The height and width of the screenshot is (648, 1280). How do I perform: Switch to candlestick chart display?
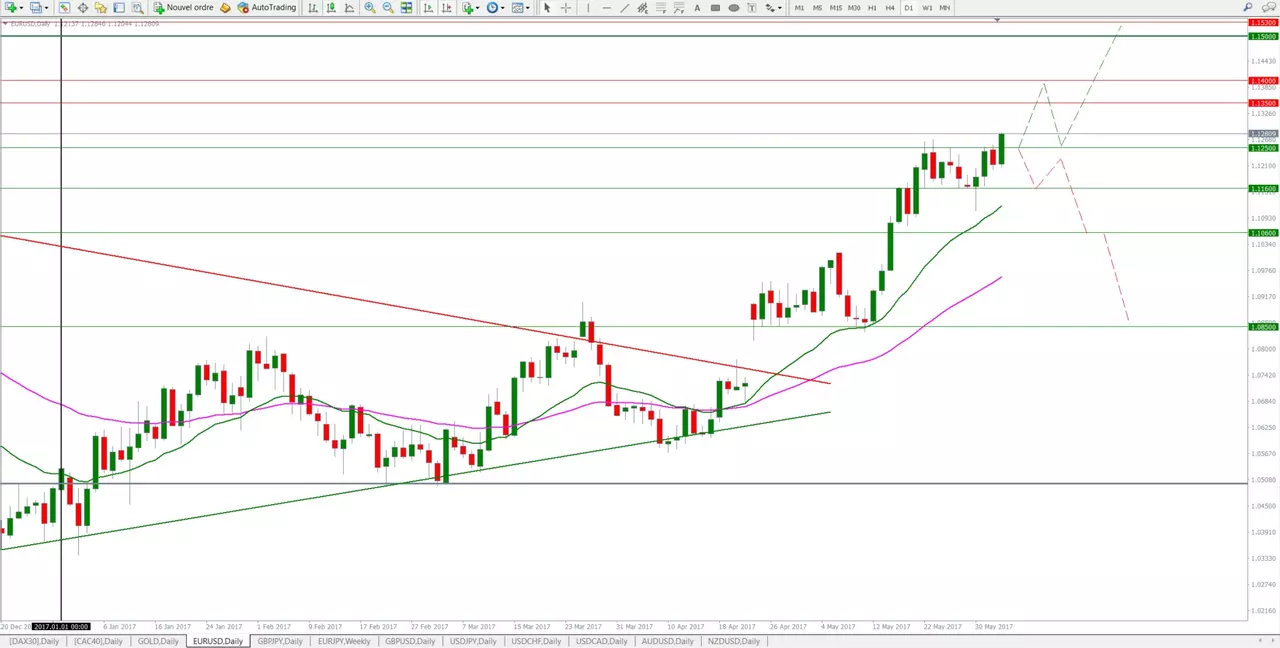coord(331,7)
